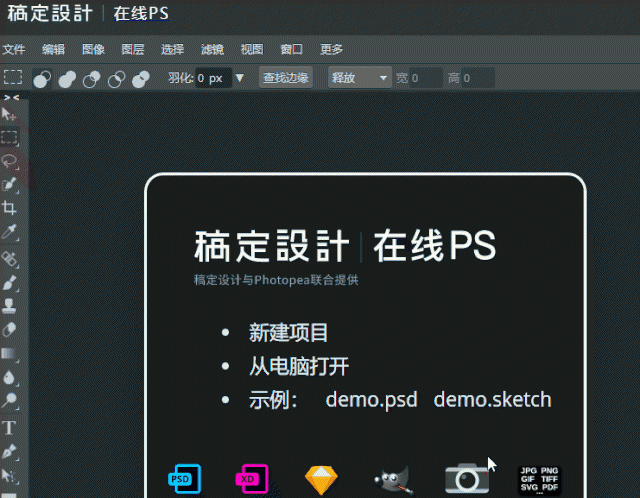Viewport: 640px width, 498px height.
Task: Open the 滤镜 menu
Action: pyautogui.click(x=212, y=49)
